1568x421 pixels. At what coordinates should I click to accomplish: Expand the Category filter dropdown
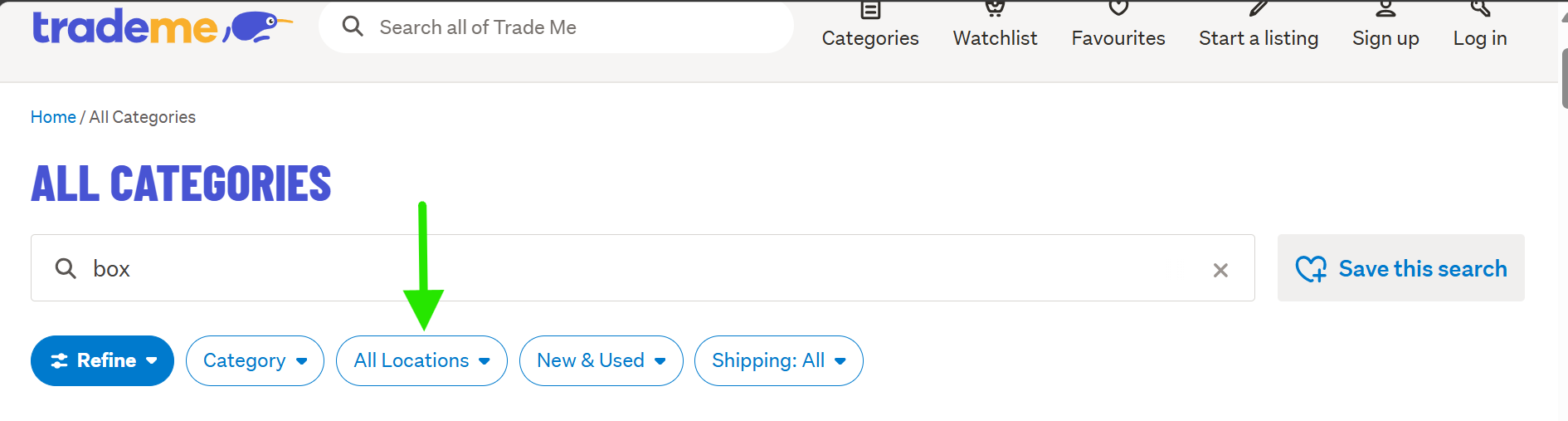(255, 360)
